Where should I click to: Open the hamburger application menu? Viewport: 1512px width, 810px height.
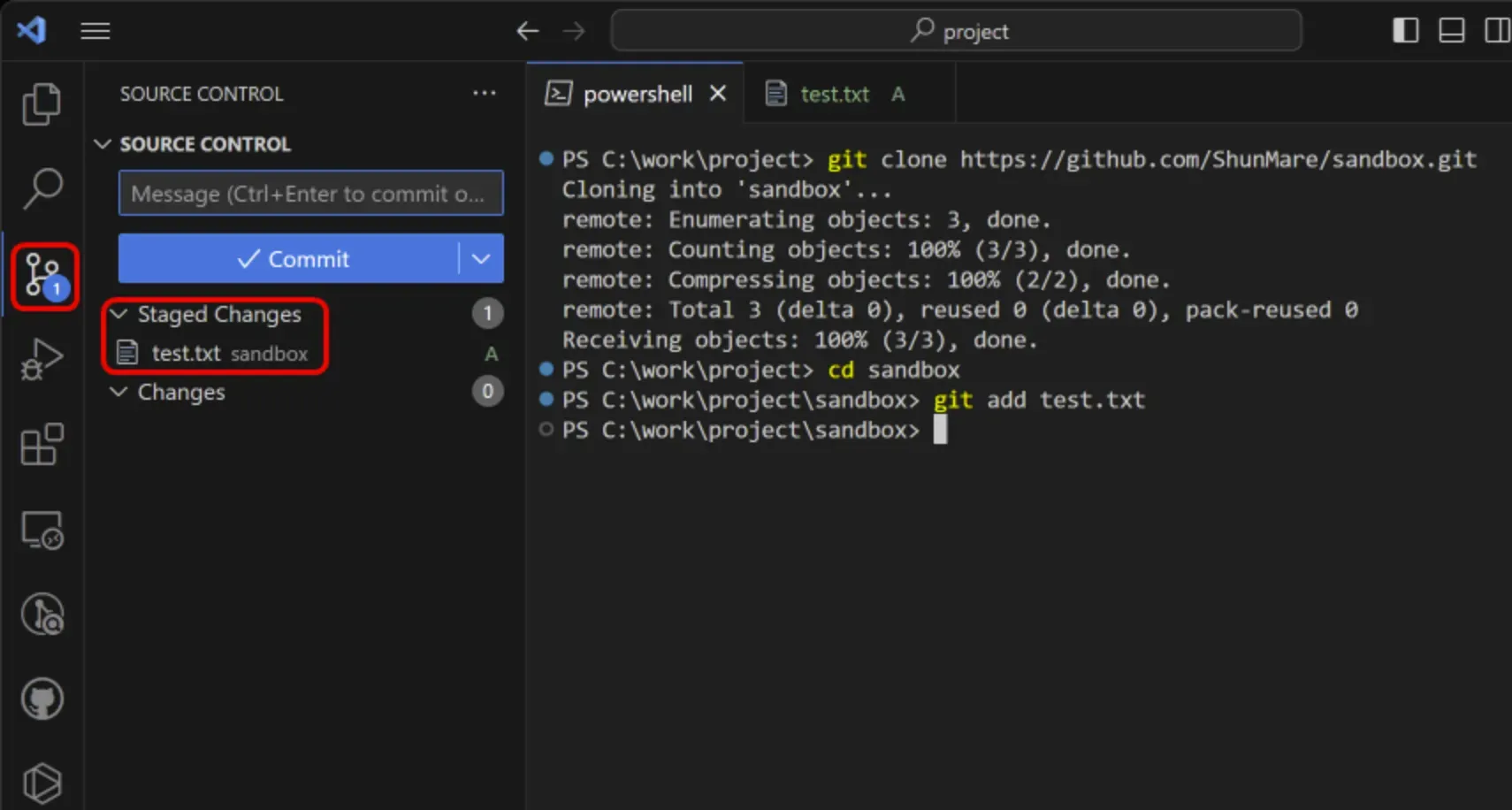tap(95, 31)
